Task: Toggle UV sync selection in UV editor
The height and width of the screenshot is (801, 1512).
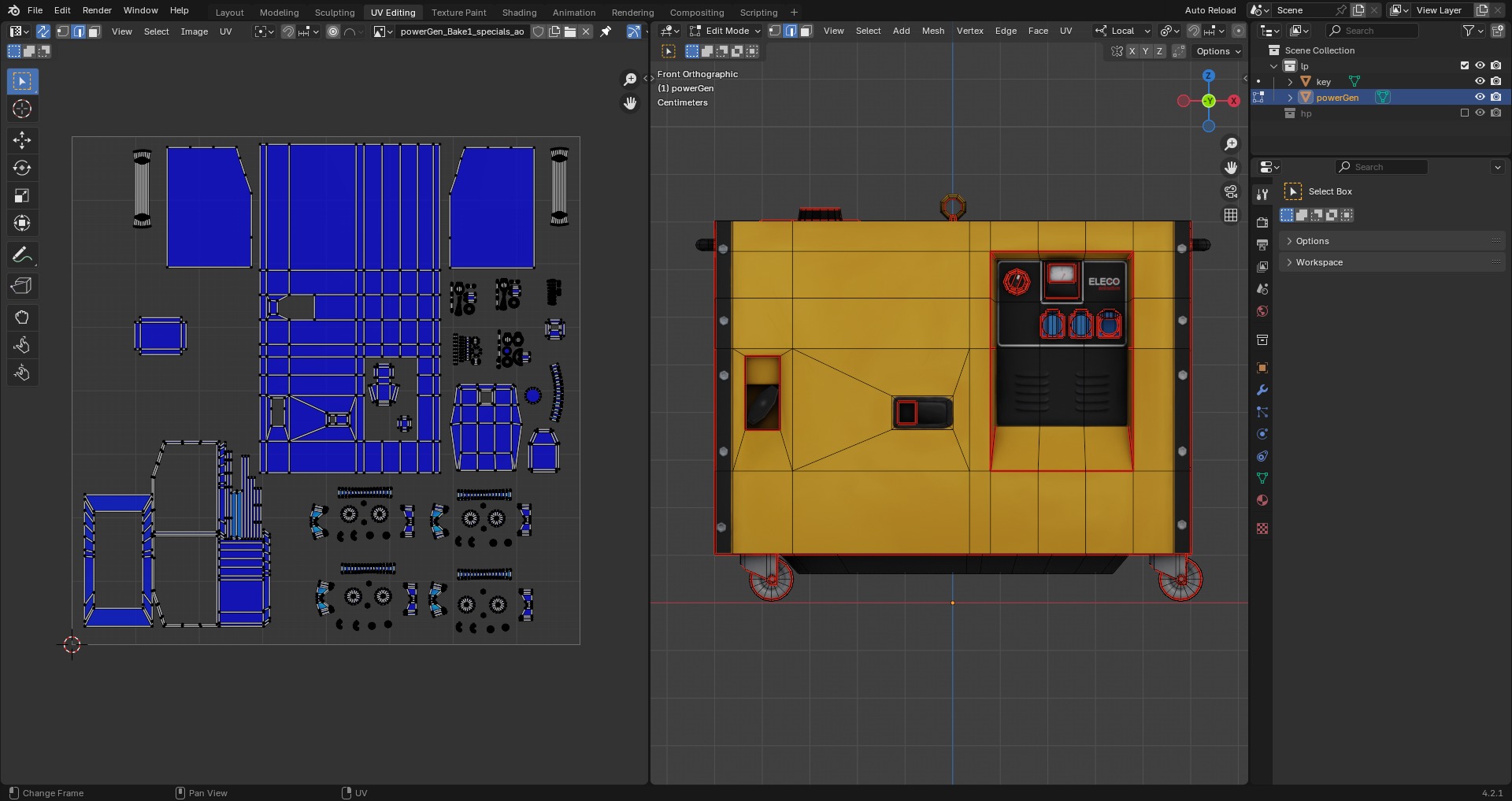Action: tap(43, 32)
